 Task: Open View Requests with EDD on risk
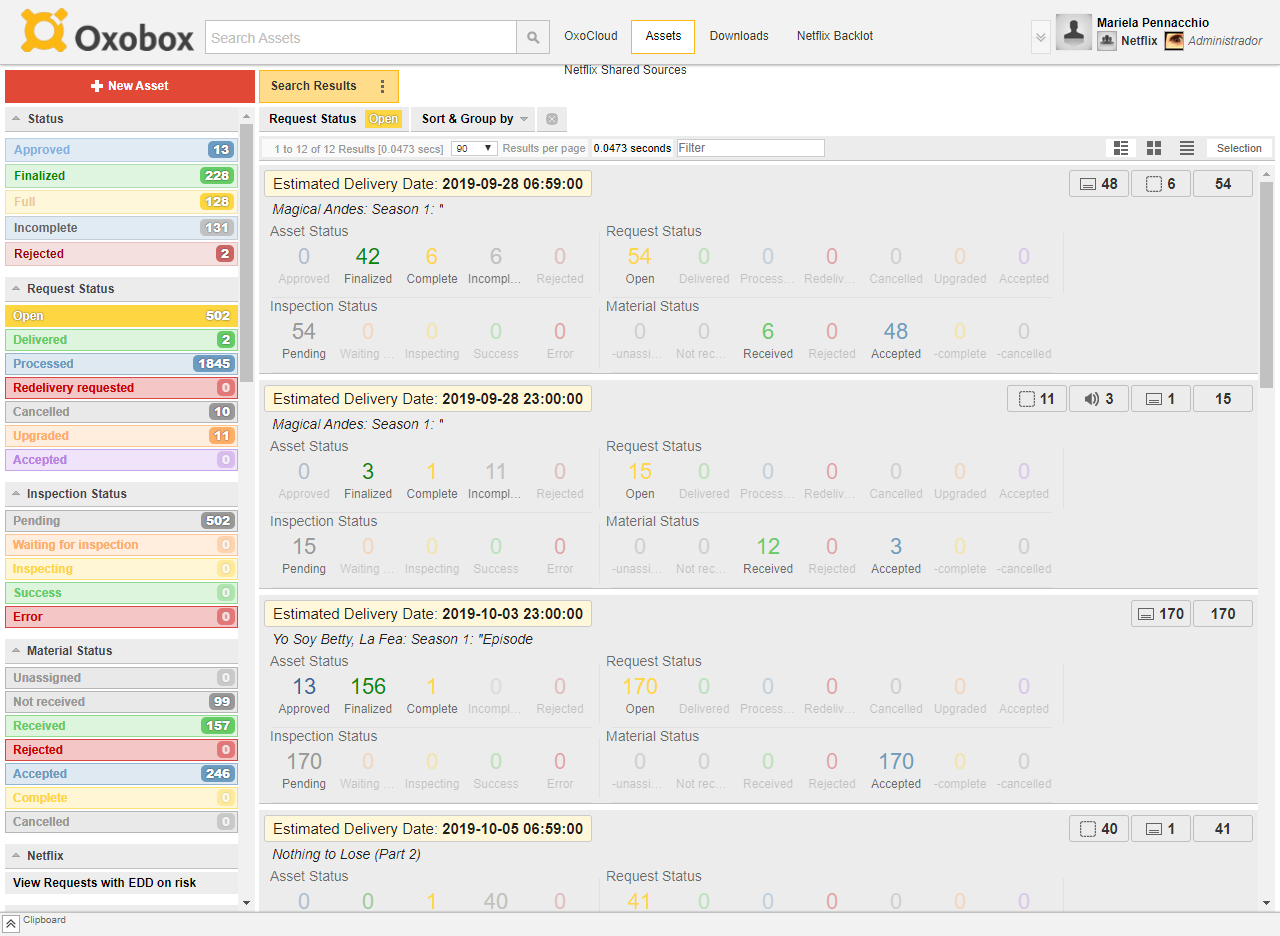[121, 883]
